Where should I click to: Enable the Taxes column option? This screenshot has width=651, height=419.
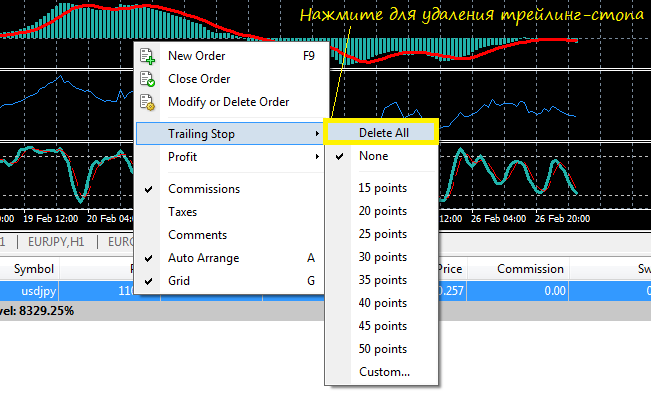click(x=230, y=212)
